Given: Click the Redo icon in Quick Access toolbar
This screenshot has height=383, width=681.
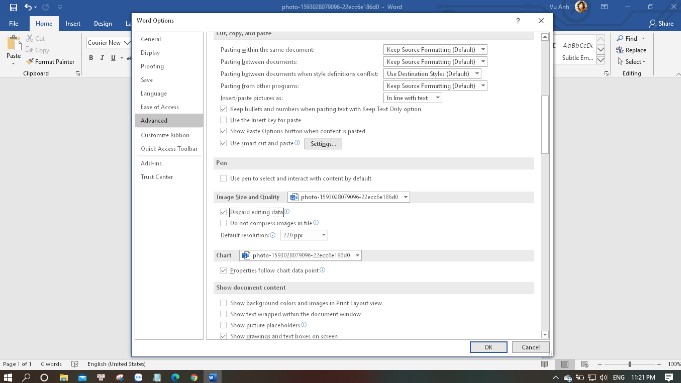Looking at the screenshot, I should click(46, 7).
